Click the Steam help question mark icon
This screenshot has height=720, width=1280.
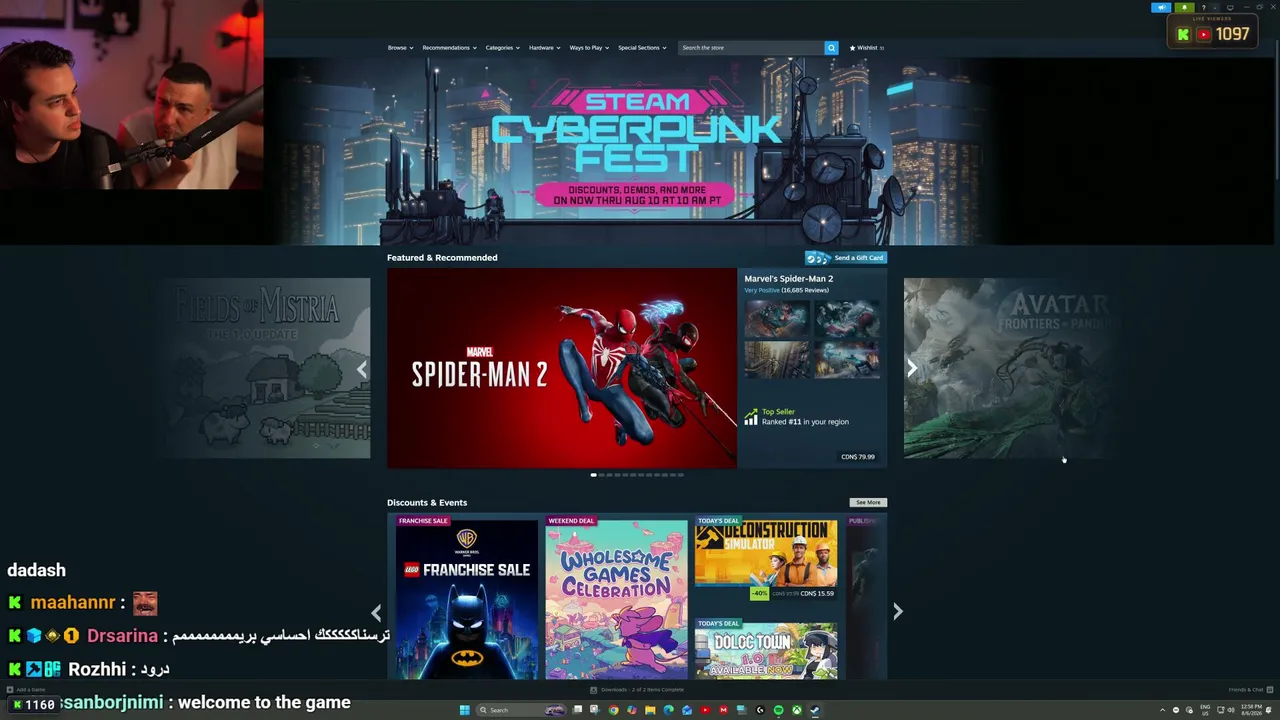[x=1204, y=8]
